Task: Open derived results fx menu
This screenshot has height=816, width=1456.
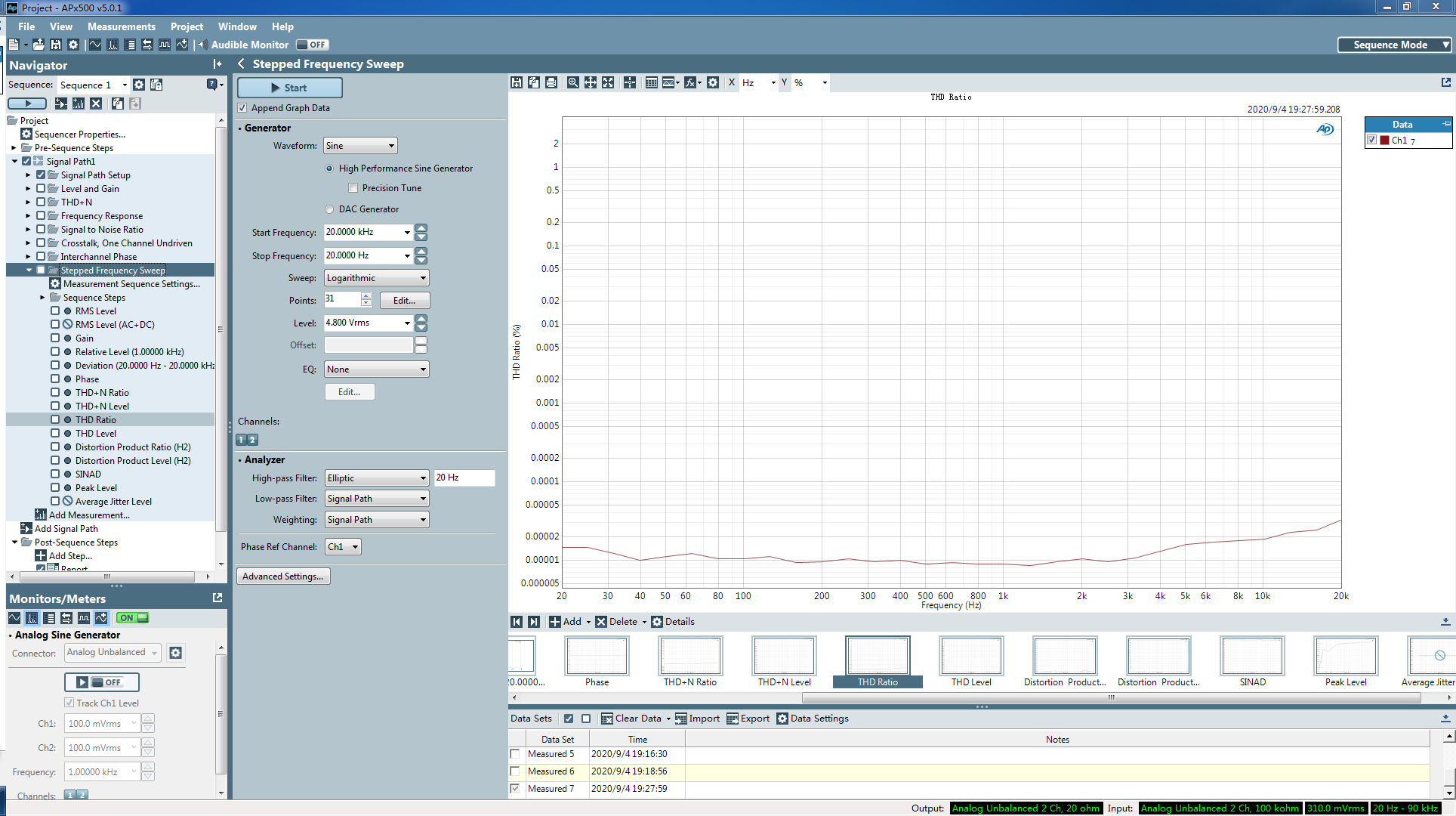Action: (x=693, y=82)
